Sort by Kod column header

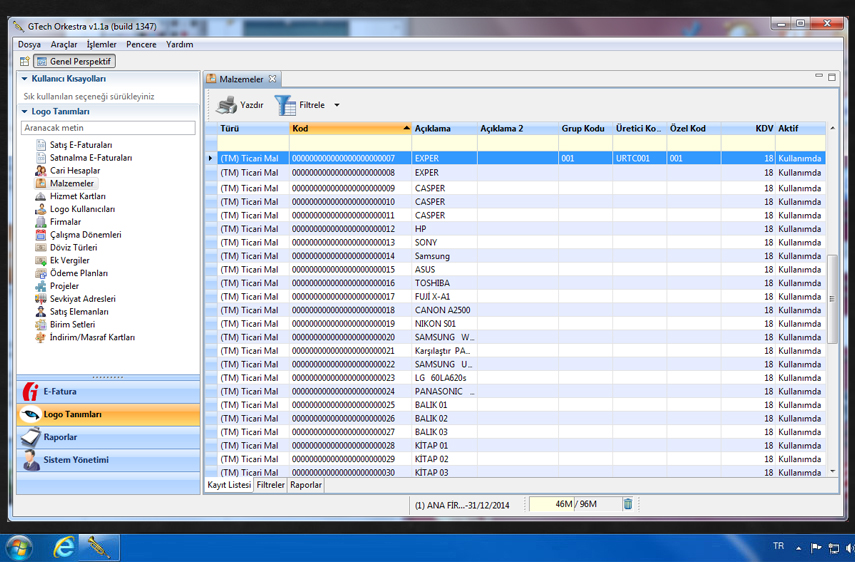[x=345, y=128]
